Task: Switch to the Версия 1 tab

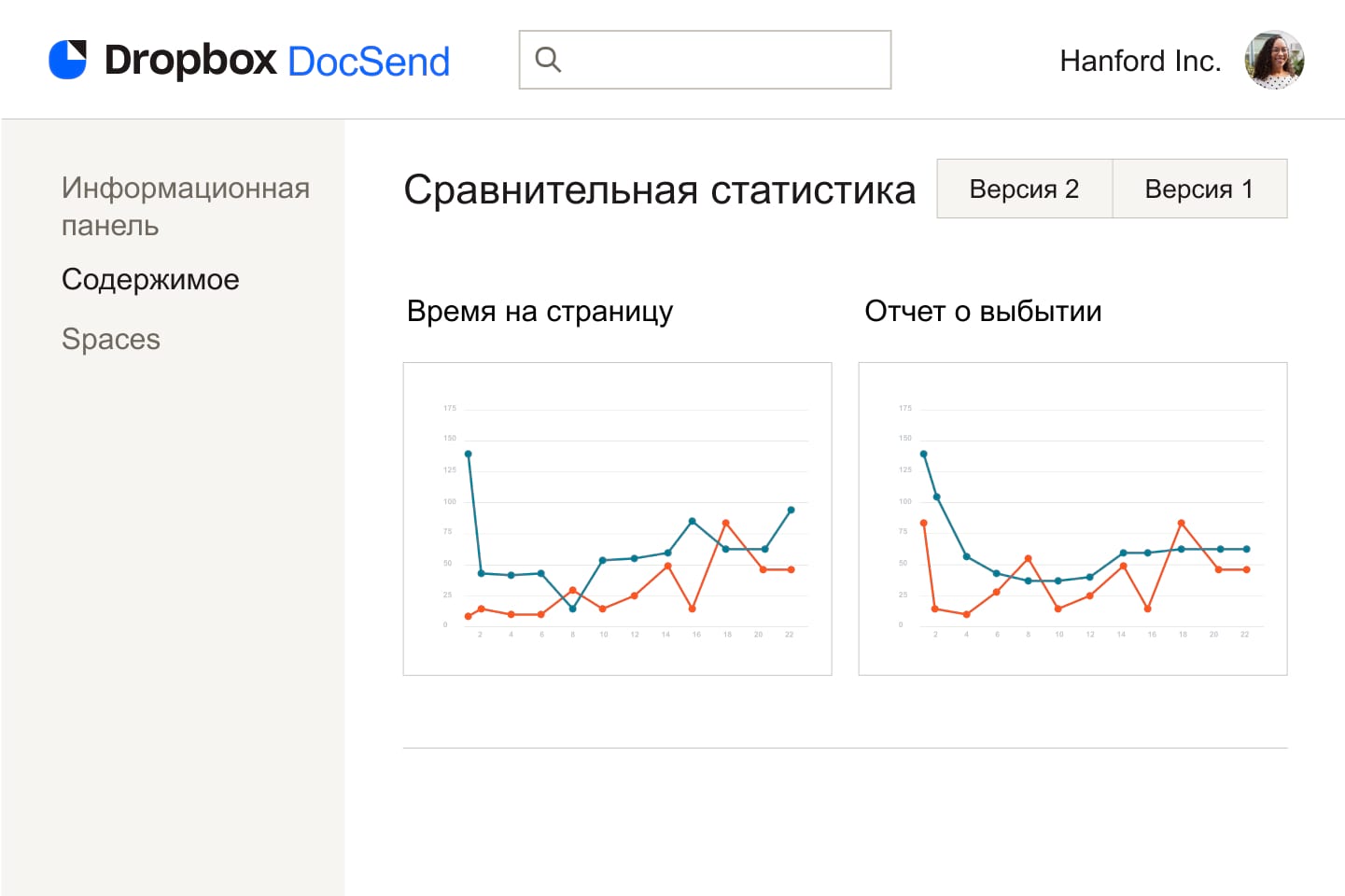Action: [x=1199, y=189]
